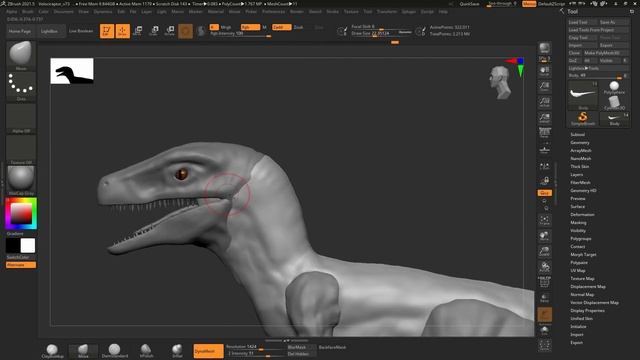Expand the Polygroups subpalette

click(581, 239)
